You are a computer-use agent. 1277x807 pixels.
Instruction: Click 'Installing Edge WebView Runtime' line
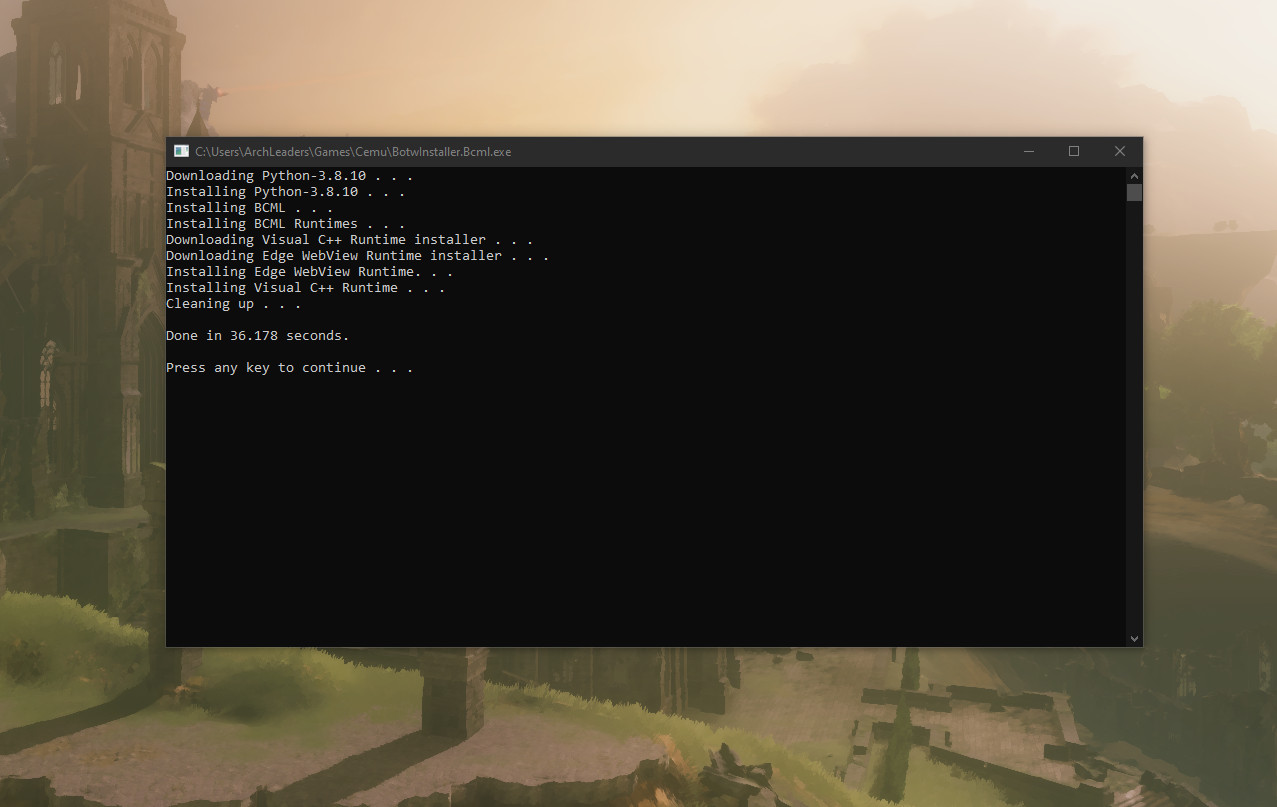point(309,272)
